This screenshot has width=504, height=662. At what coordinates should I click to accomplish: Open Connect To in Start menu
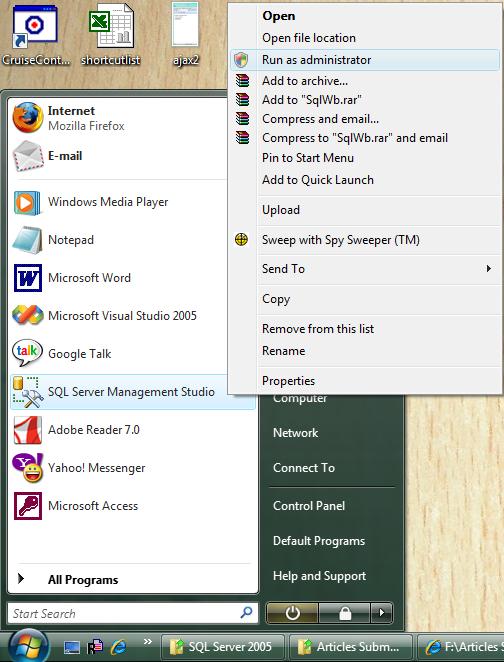pyautogui.click(x=304, y=468)
